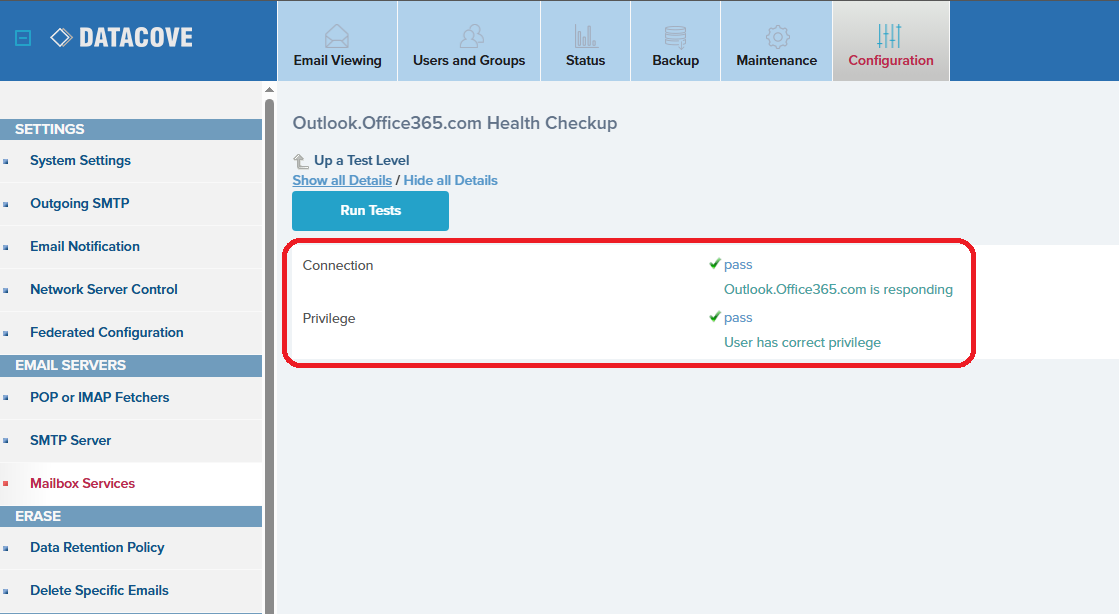Open Network Server Control
Screen dimensions: 1119x614
[103, 289]
